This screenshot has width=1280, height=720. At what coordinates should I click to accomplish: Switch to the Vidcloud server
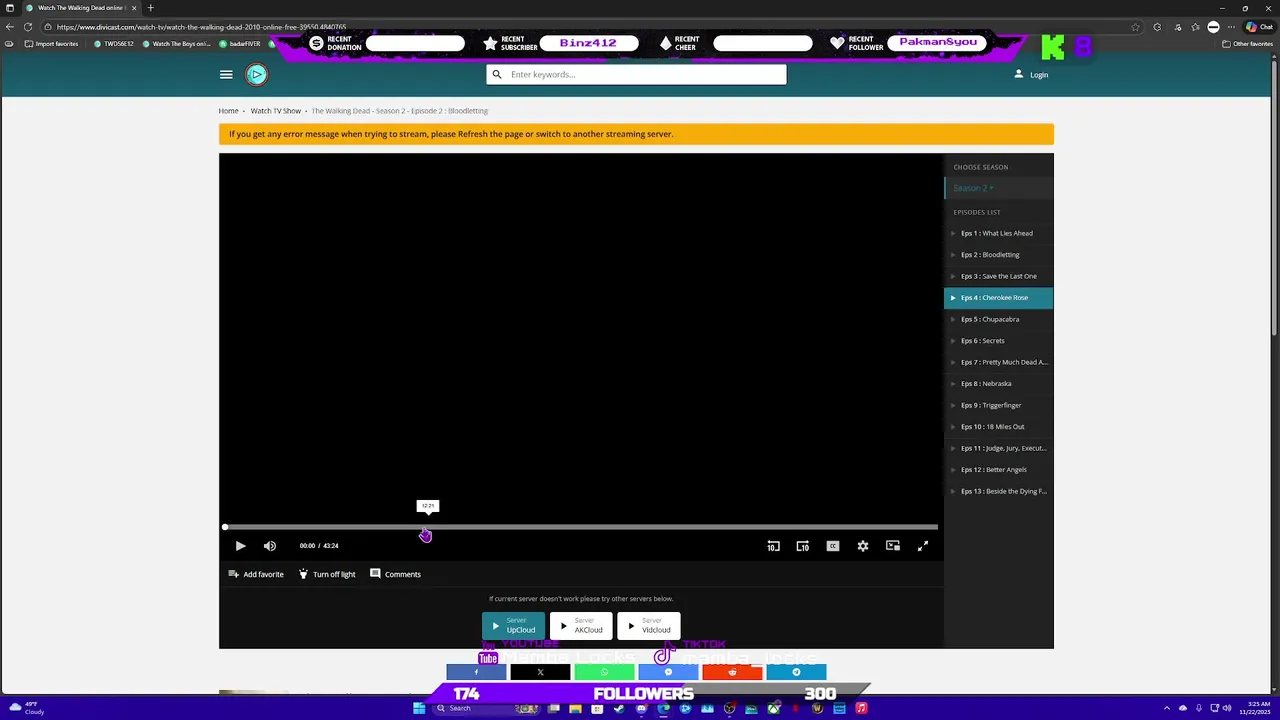point(649,625)
